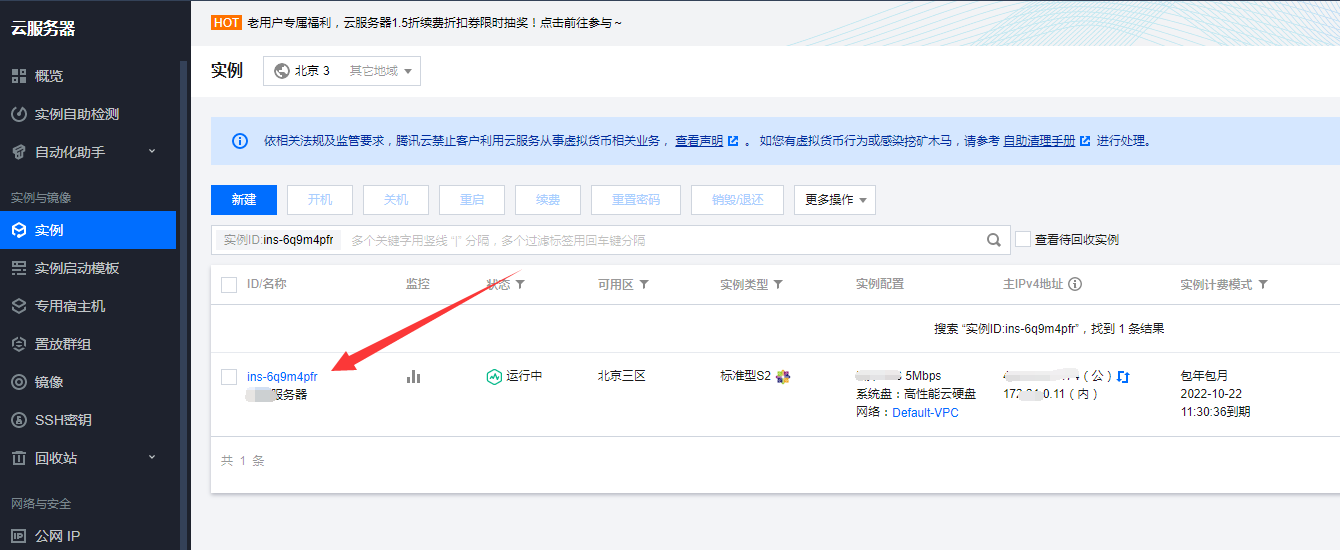Screen dimensions: 1340x550
Task: Open the 实例计费模式 column filter
Action: pos(1263,285)
